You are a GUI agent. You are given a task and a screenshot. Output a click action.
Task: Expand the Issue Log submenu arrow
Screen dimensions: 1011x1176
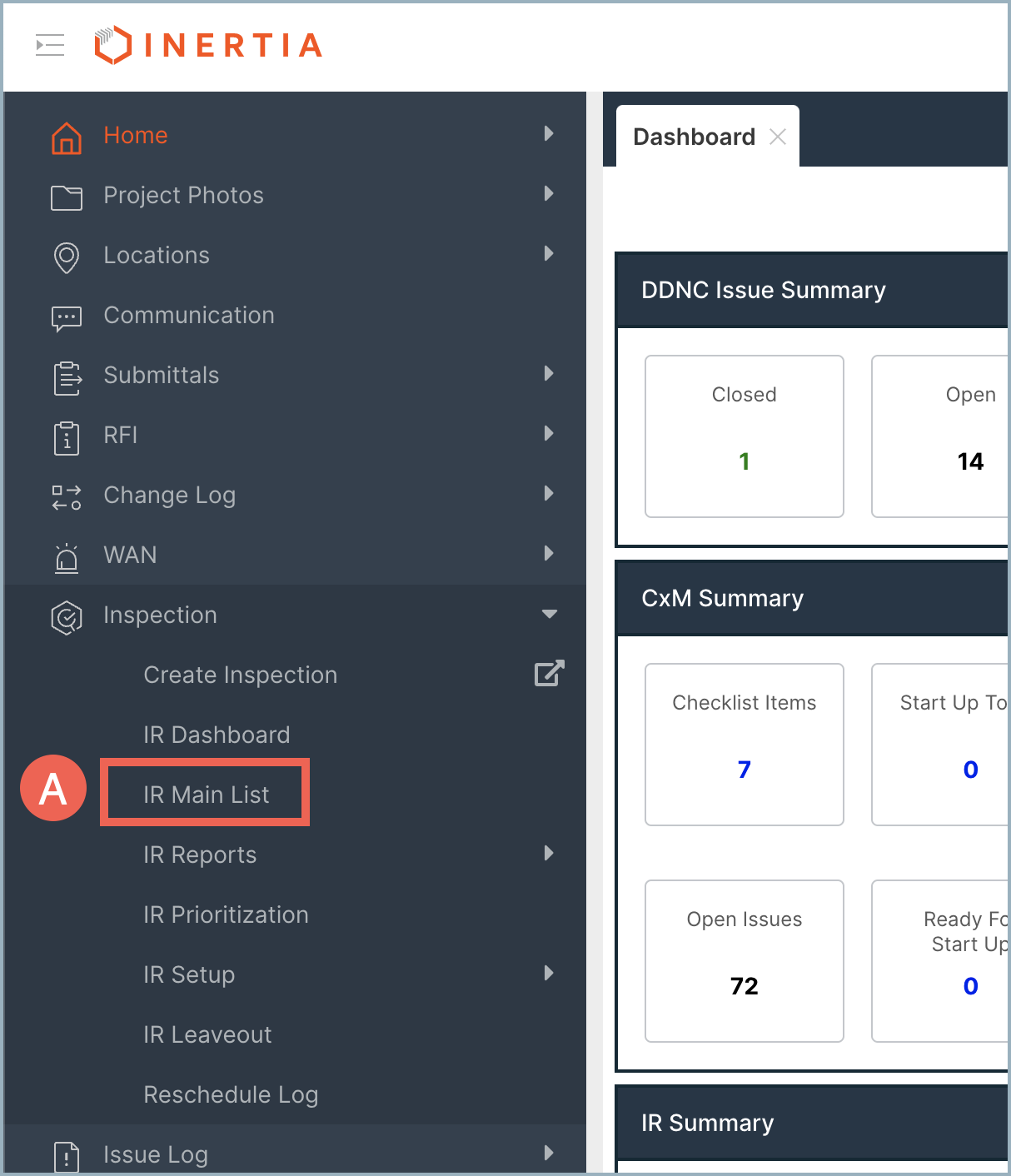[x=549, y=1153]
